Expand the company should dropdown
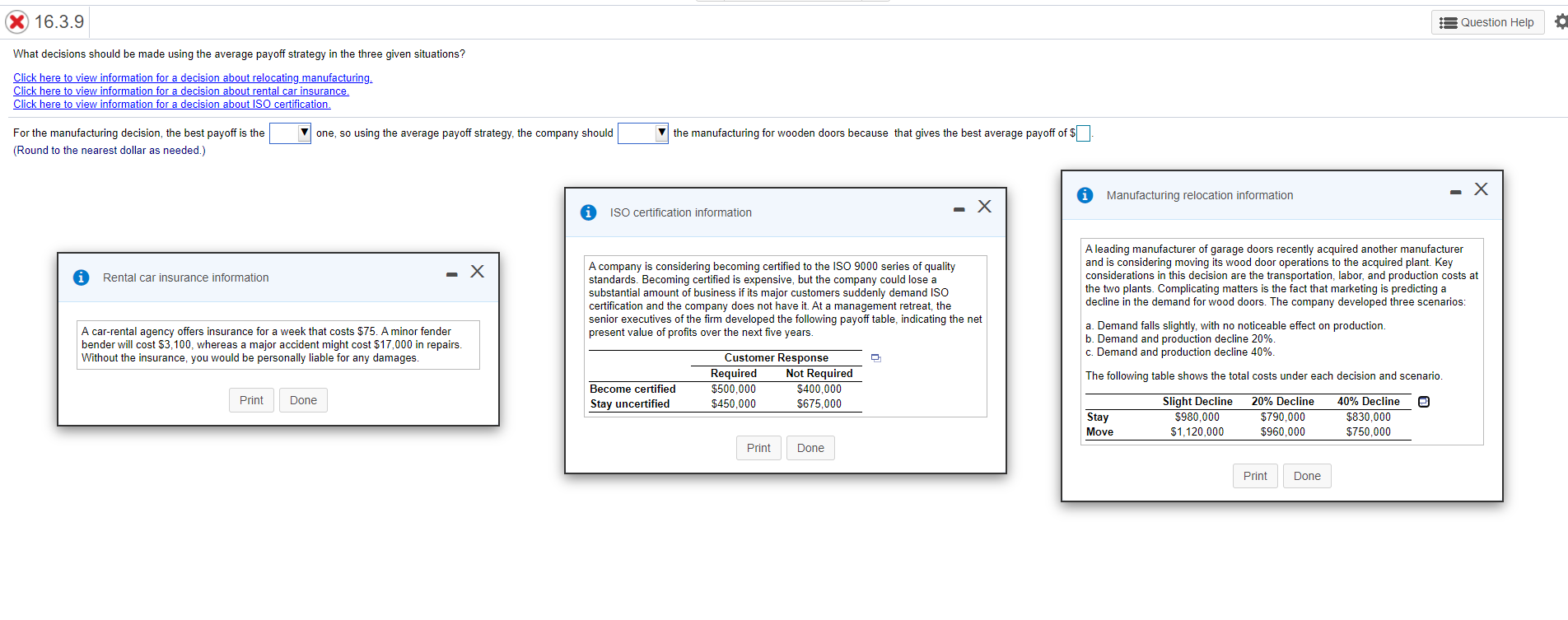Viewport: 1568px width, 620px height. 642,133
